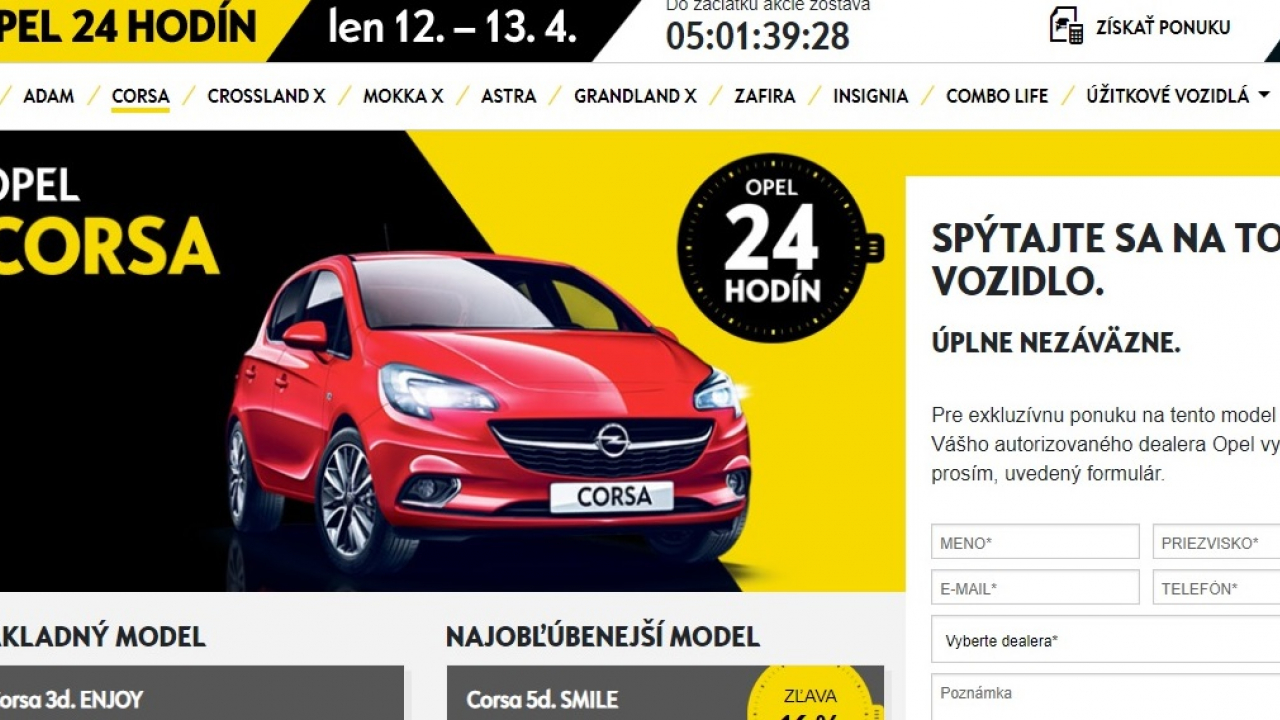Open GRANDLAND X model page
1280x720 pixels.
tap(635, 96)
